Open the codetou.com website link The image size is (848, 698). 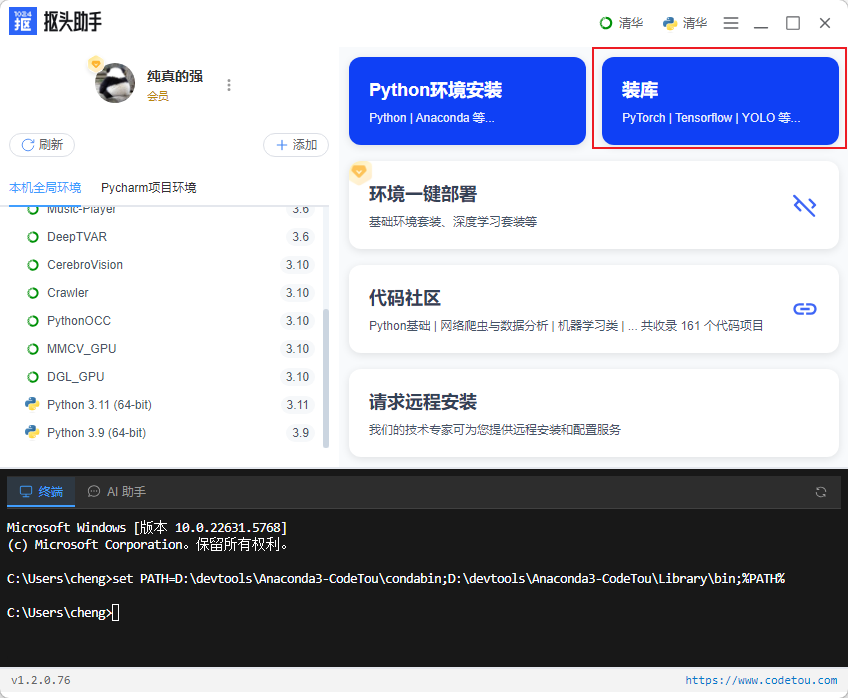[762, 679]
